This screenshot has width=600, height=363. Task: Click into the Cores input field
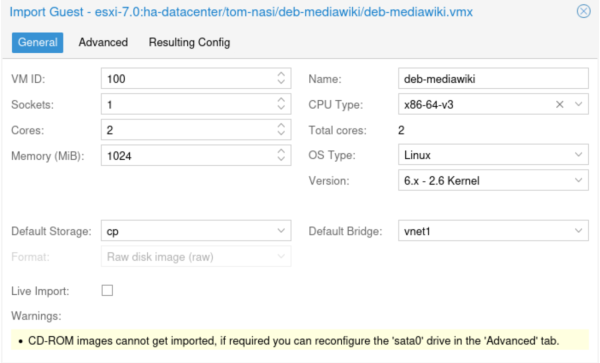(188, 130)
